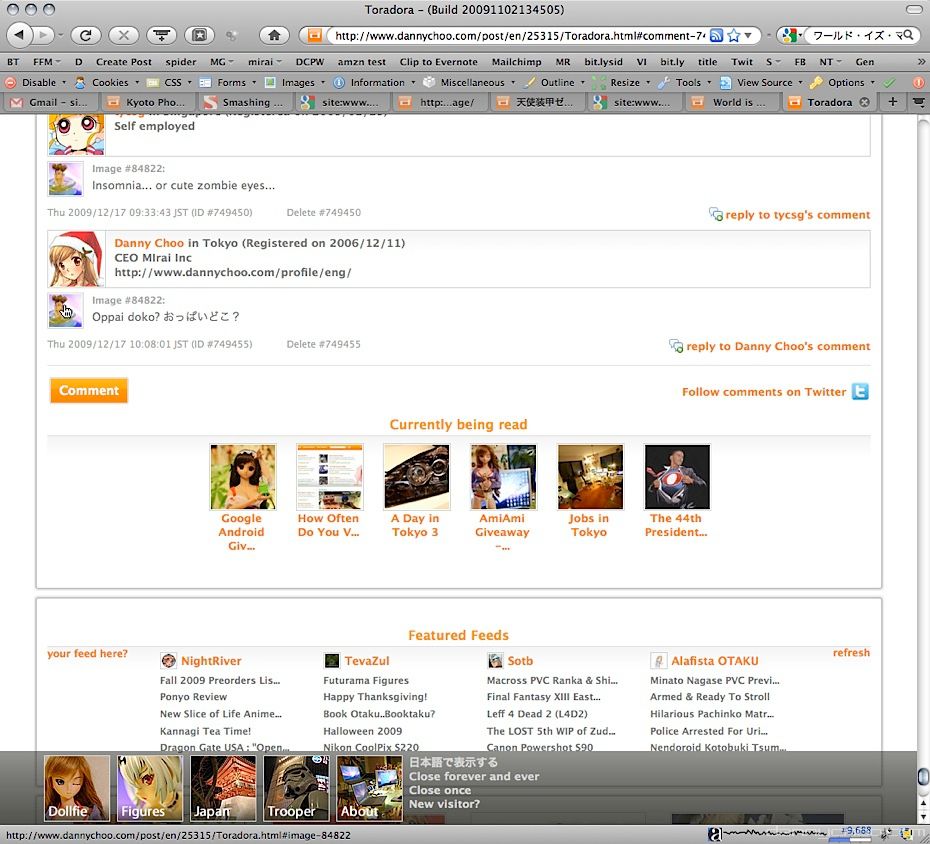This screenshot has width=930, height=844.
Task: Bookmark page with the star icon
Action: (x=734, y=35)
